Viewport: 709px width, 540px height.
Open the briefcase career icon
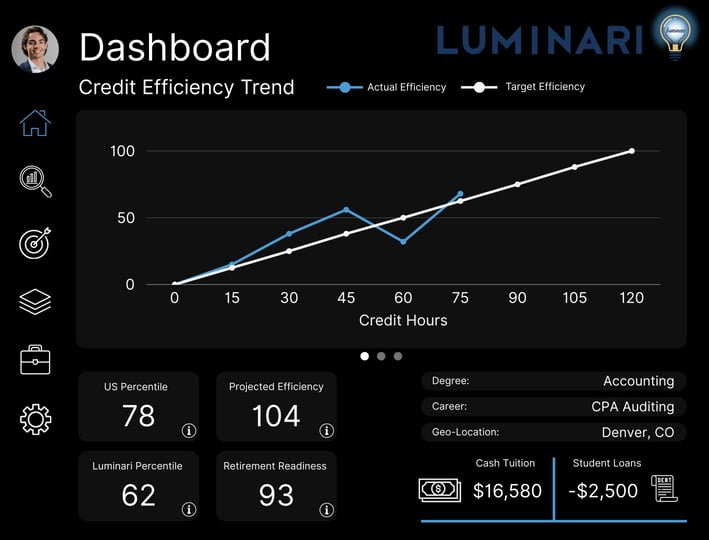point(35,360)
